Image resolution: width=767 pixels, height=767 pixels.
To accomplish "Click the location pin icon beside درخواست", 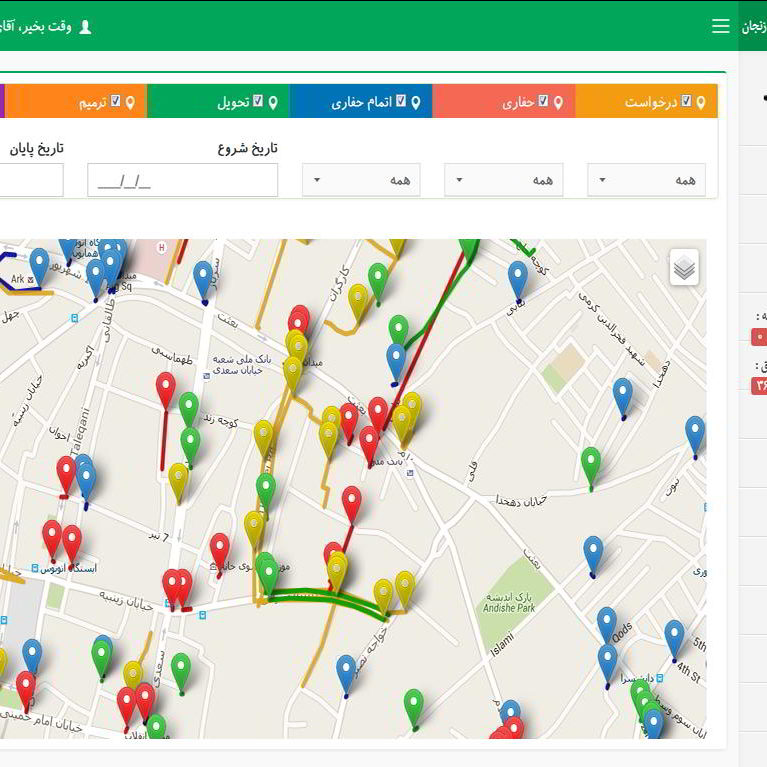I will tap(701, 102).
